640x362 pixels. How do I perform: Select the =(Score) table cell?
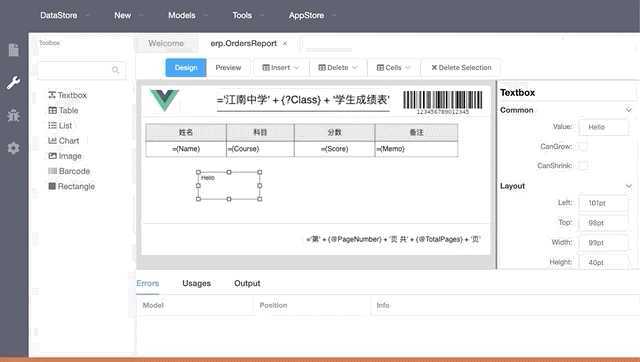334,149
